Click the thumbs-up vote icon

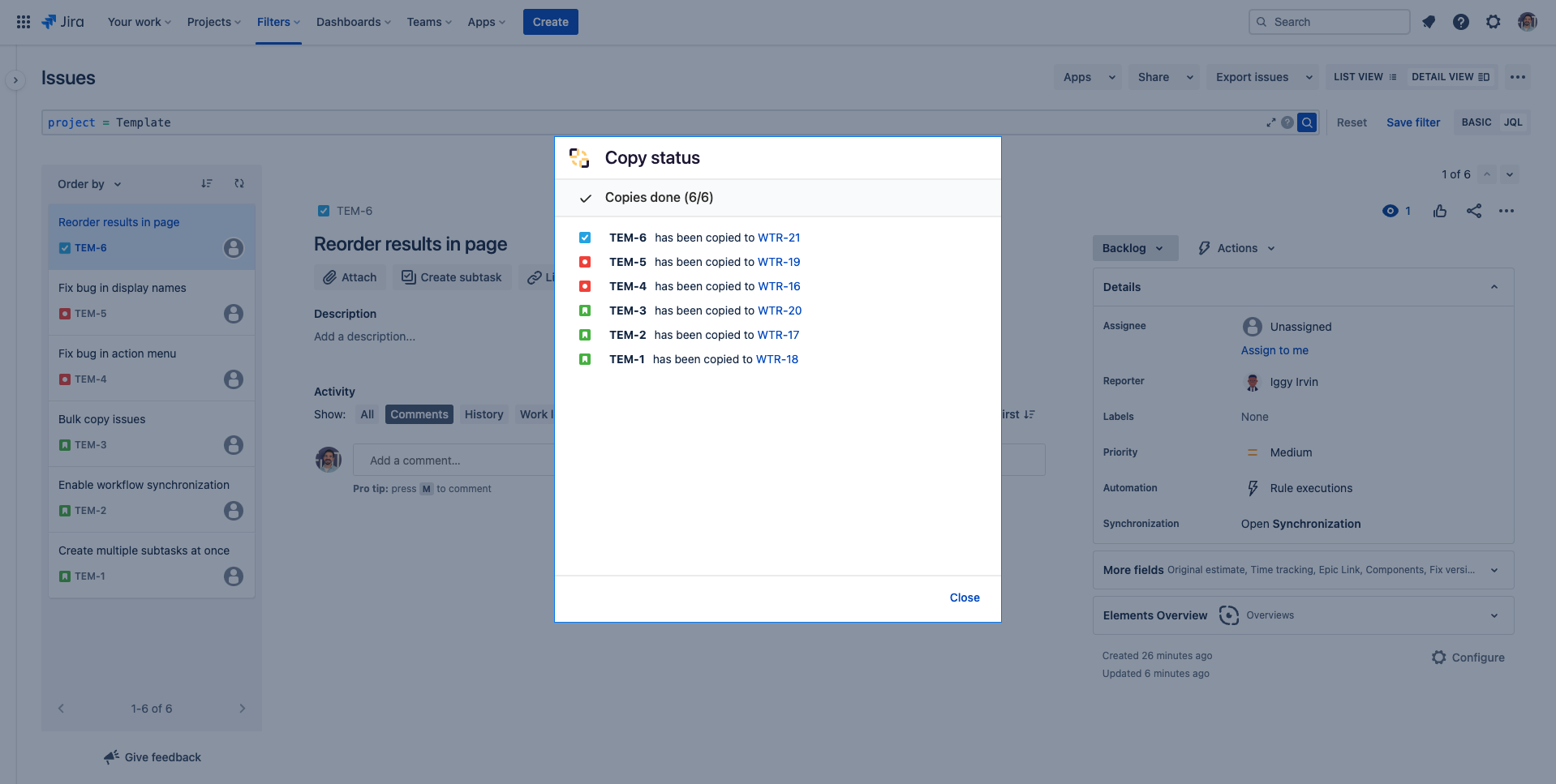[1440, 211]
